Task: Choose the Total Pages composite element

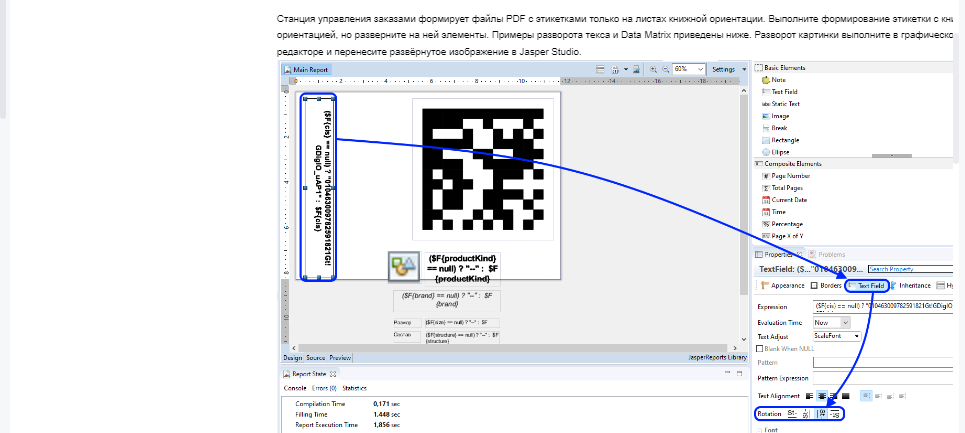Action: pyautogui.click(x=782, y=188)
